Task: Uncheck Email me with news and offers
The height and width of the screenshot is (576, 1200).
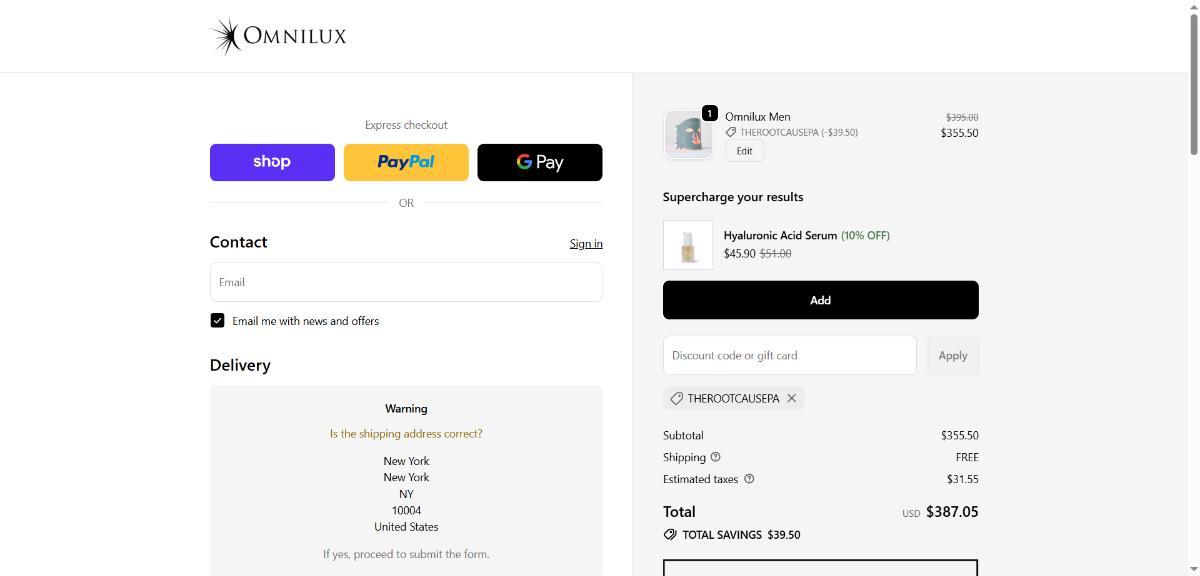Action: click(x=217, y=321)
